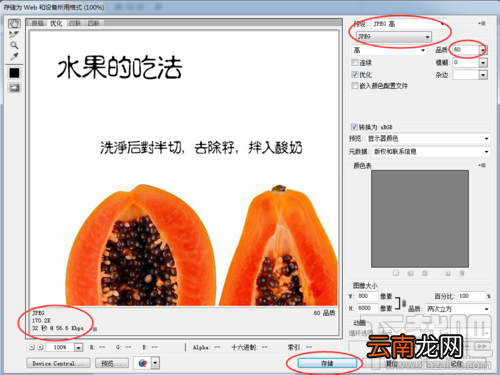500x375 pixels.
Task: Select the Slice Select tool
Action: (14, 34)
